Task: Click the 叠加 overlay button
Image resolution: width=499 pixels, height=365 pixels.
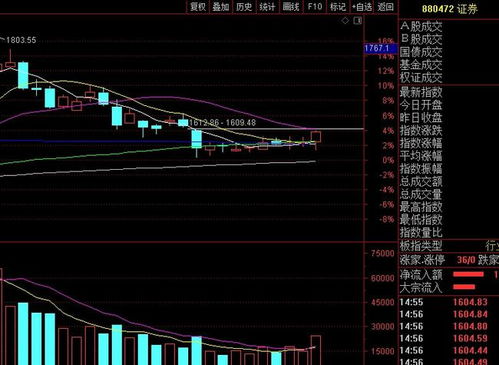Action: (220, 7)
